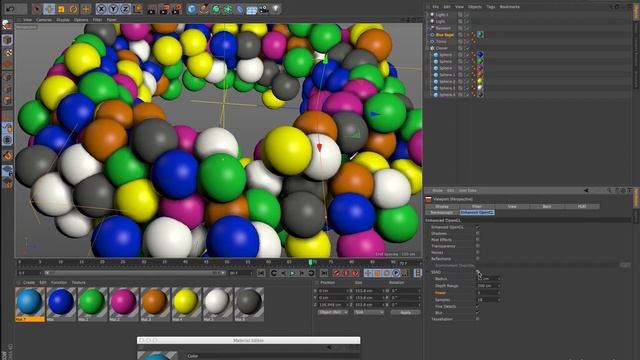This screenshot has width=640, height=360.
Task: Select the Torus object in tree
Action: (441, 42)
